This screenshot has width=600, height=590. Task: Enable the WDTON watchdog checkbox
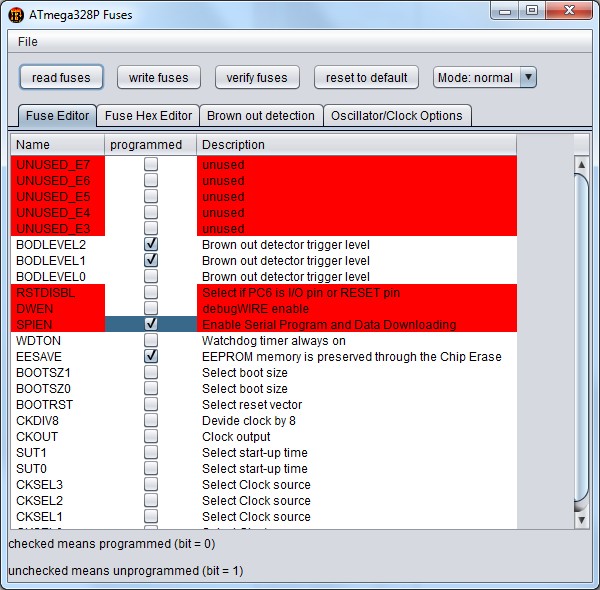click(151, 340)
